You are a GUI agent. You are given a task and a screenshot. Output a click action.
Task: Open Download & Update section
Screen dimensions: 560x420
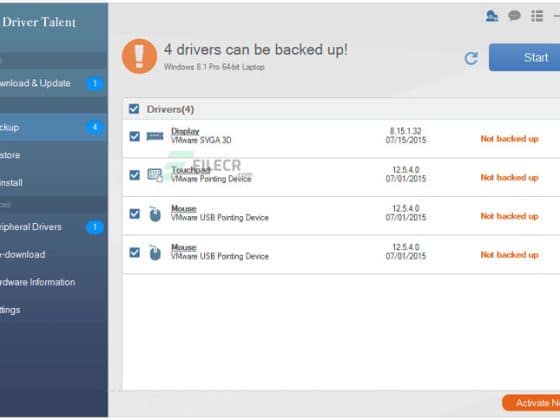pos(54,84)
